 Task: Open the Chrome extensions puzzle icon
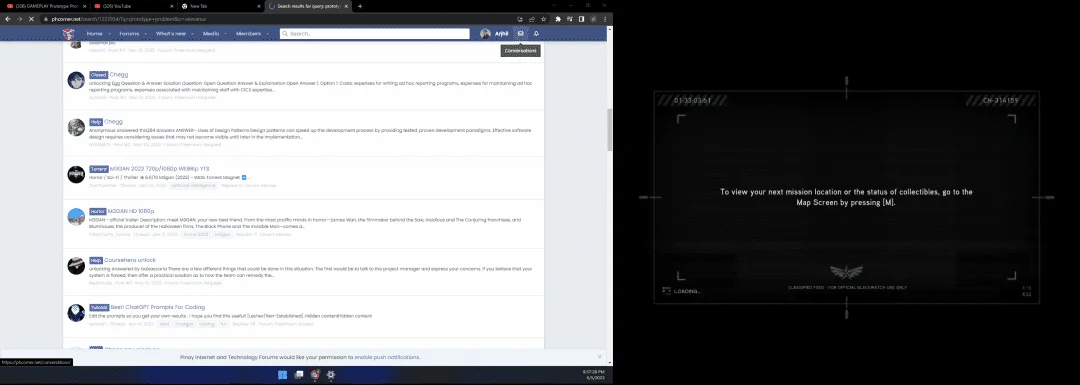coord(558,19)
